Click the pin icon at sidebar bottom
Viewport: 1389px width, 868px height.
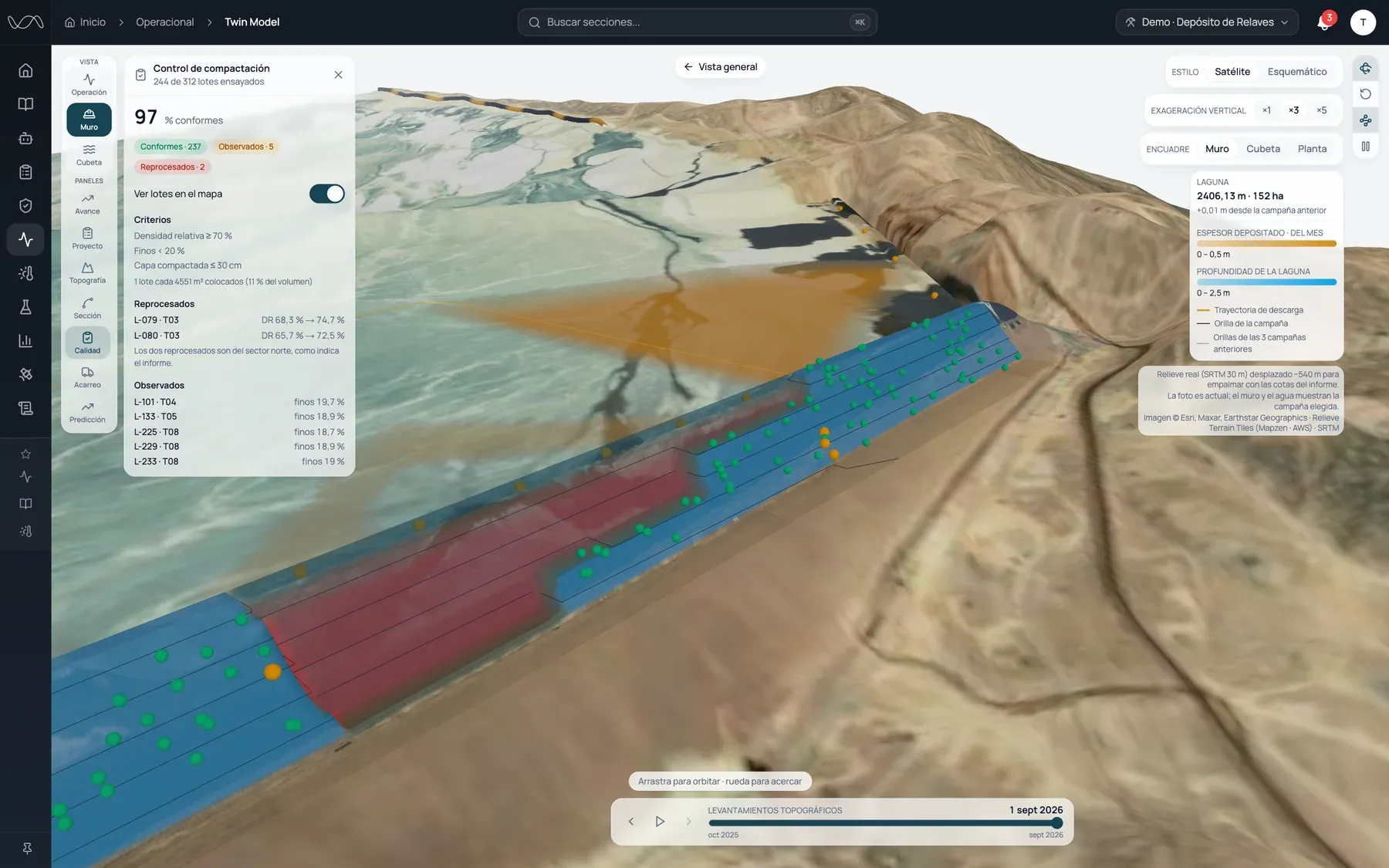[26, 849]
